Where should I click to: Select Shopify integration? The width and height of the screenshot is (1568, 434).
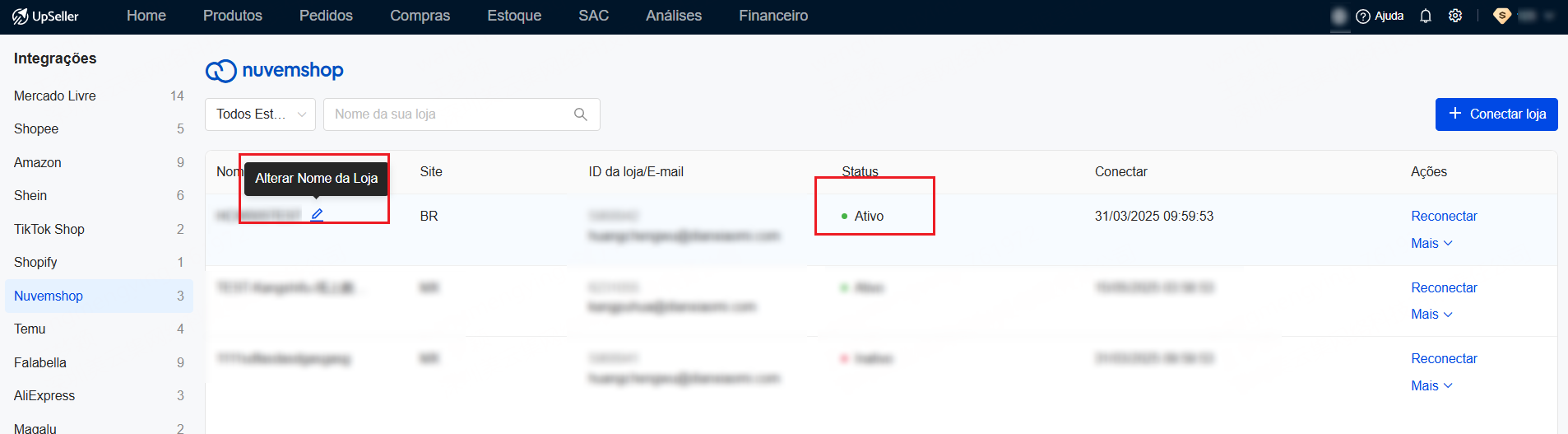tap(99, 262)
